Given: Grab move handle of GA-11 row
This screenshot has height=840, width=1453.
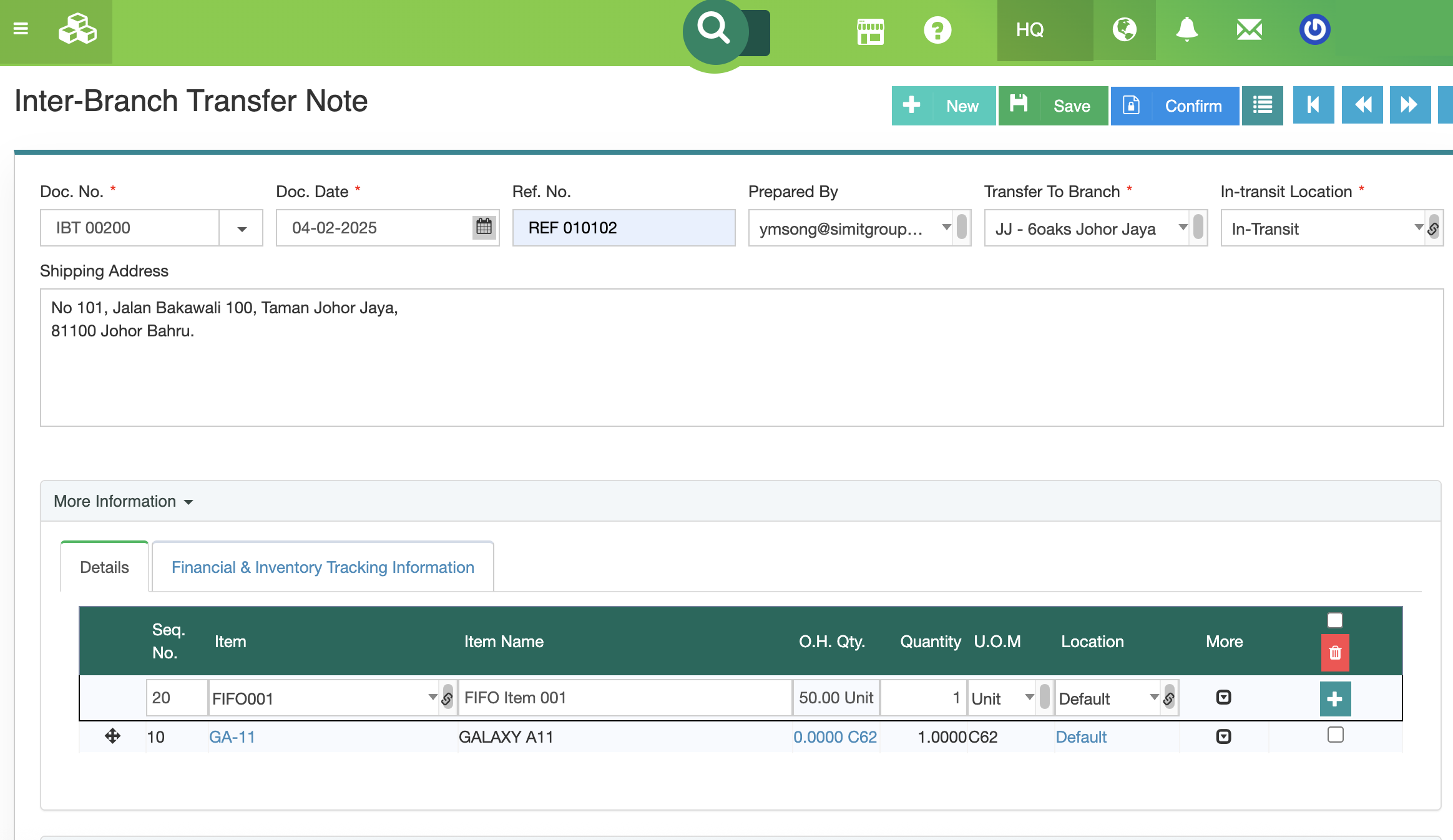Looking at the screenshot, I should 112,736.
